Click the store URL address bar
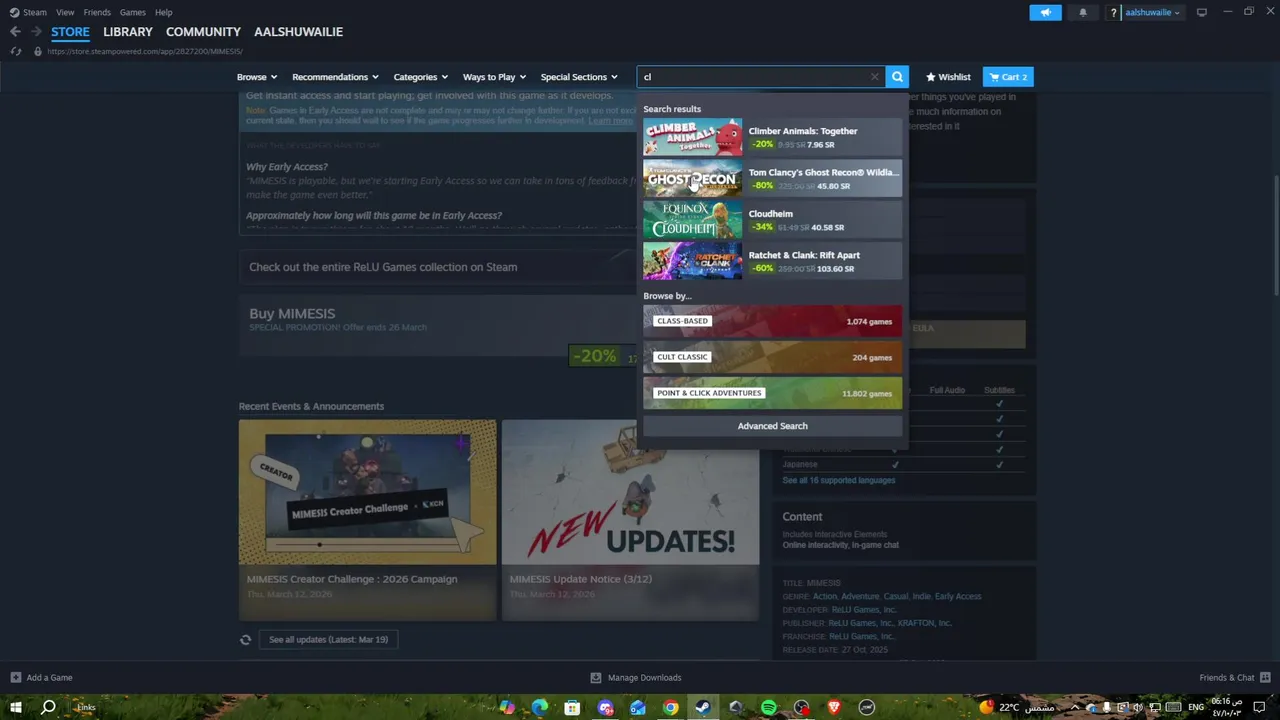 145,51
